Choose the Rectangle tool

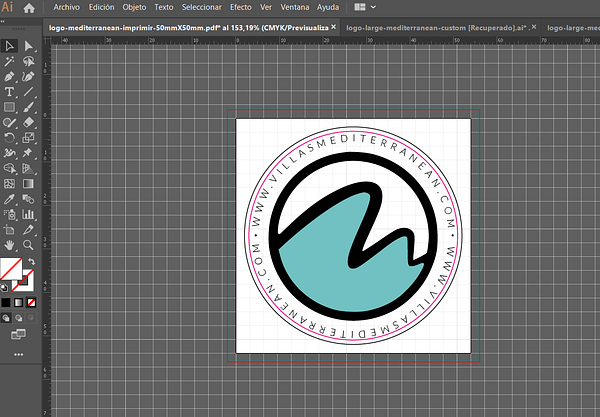[x=9, y=106]
